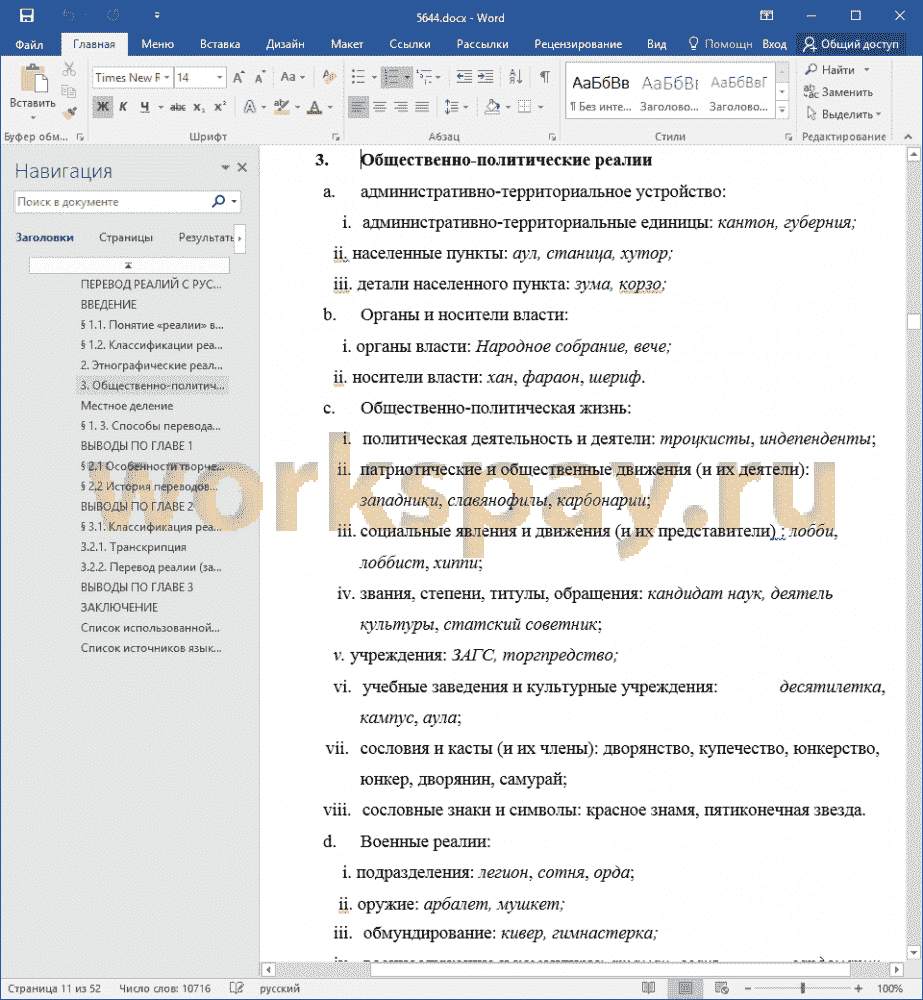This screenshot has width=923, height=1000.
Task: Save the document with the floppy icon
Action: (x=26, y=15)
